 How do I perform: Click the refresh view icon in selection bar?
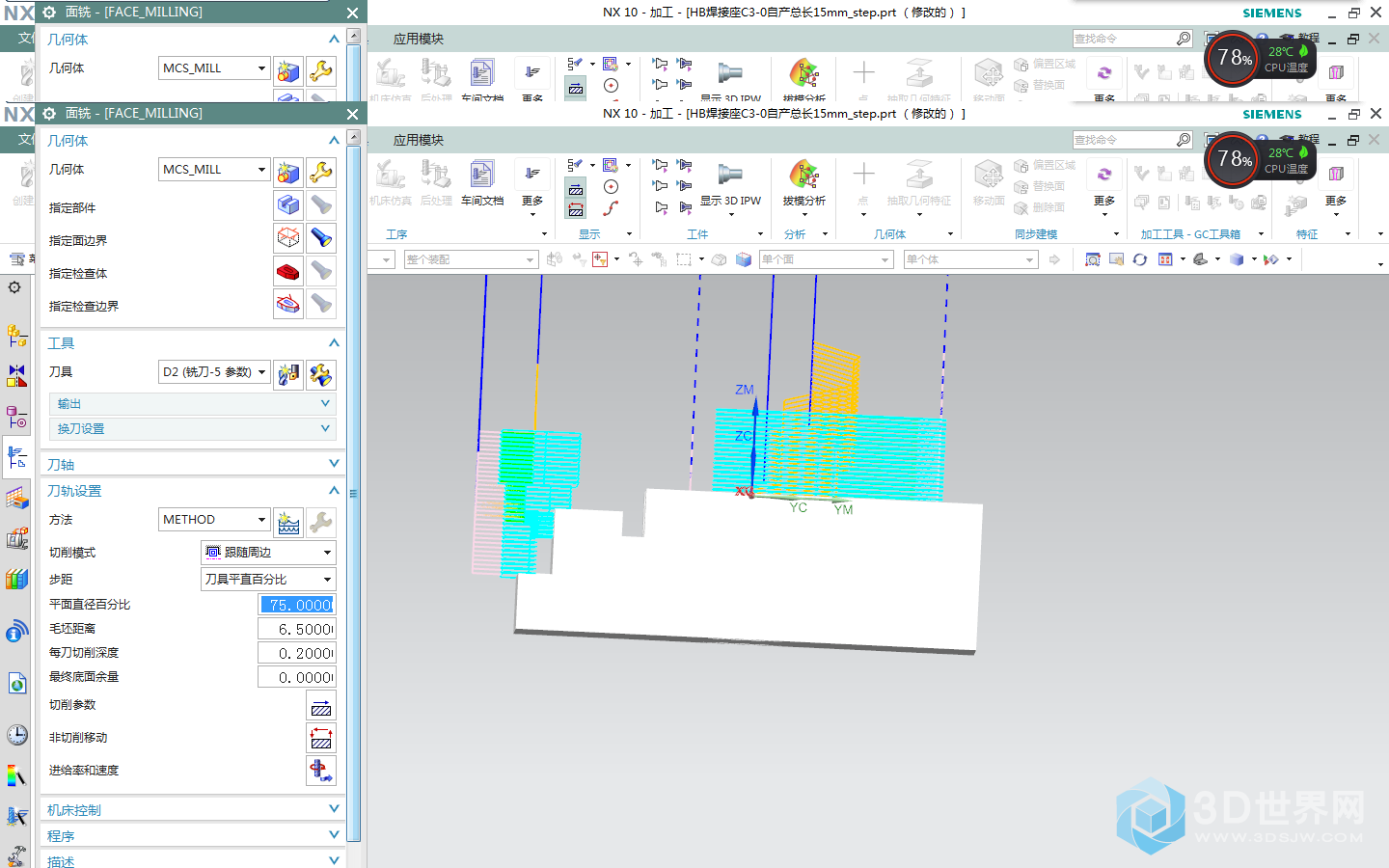click(1140, 259)
